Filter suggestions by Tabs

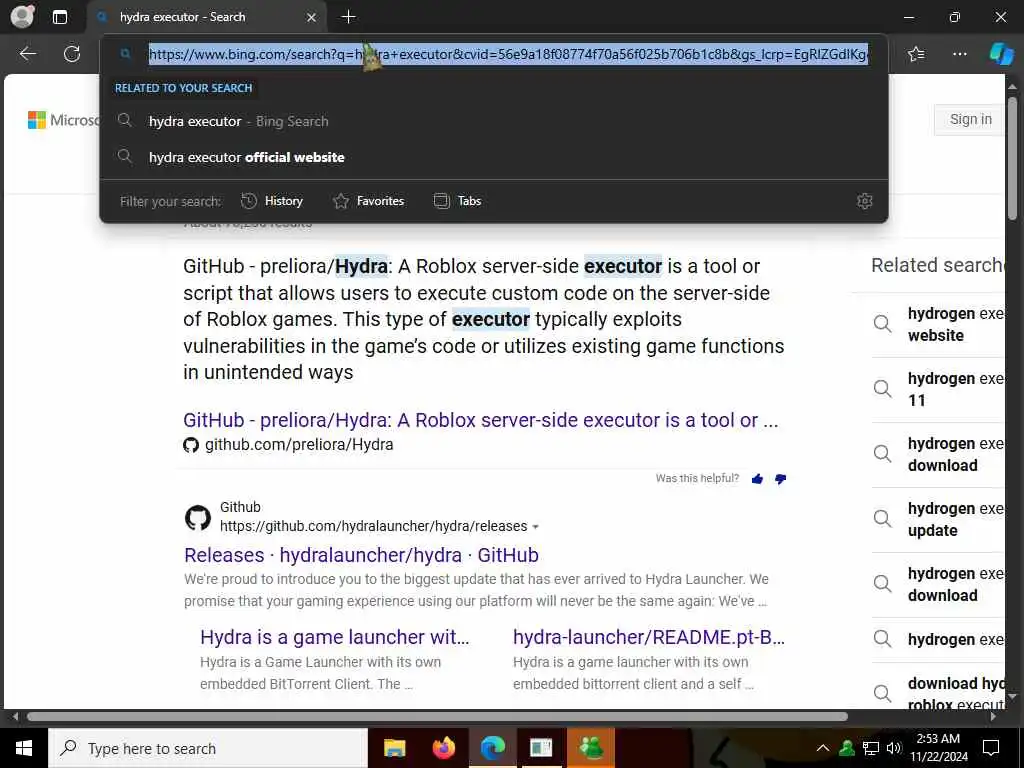pyautogui.click(x=457, y=201)
